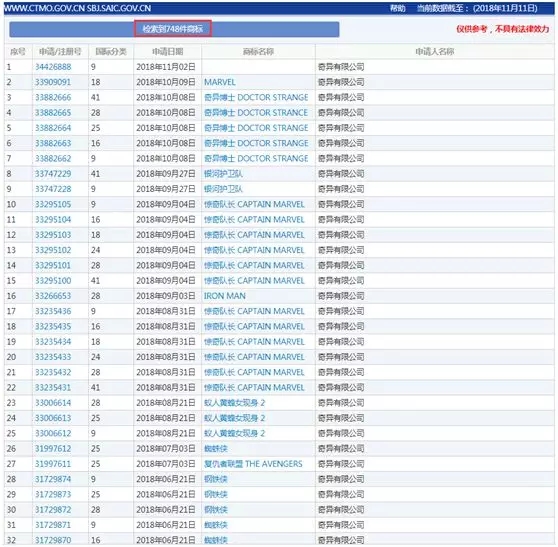
Task: Open application number 33295105
Action: (x=53, y=205)
